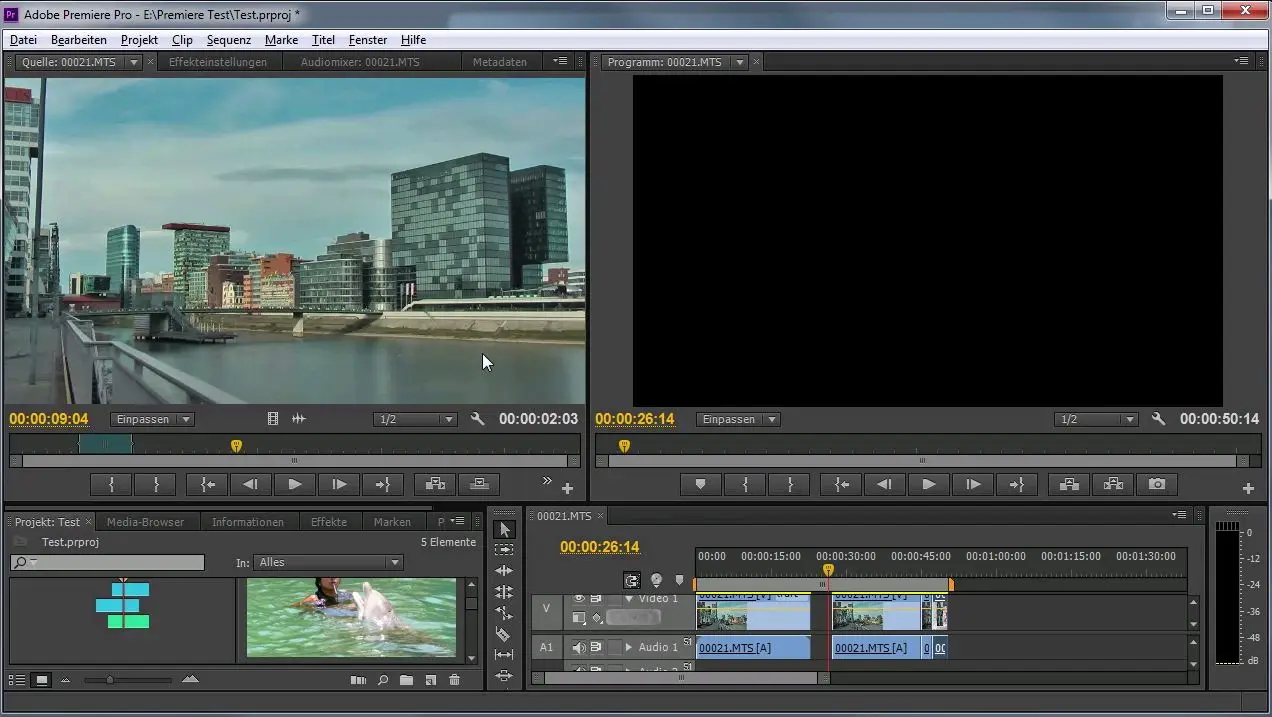Toggle Video 1 track output eye
This screenshot has height=717, width=1272.
[579, 598]
